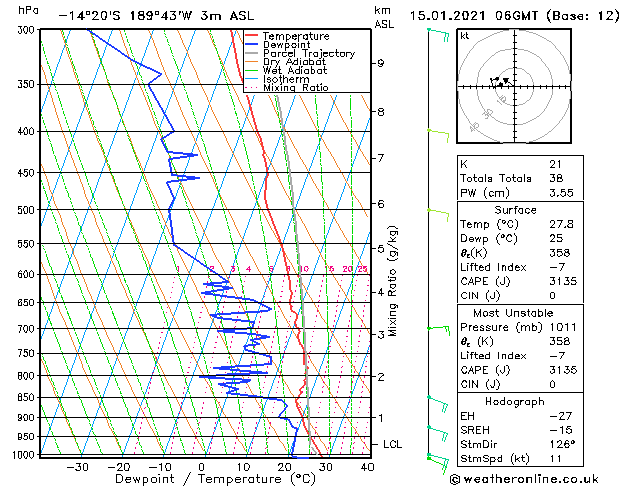This screenshot has width=629, height=486.
Task: Click the CAPE value under the Surface section
Action: pyautogui.click(x=563, y=281)
